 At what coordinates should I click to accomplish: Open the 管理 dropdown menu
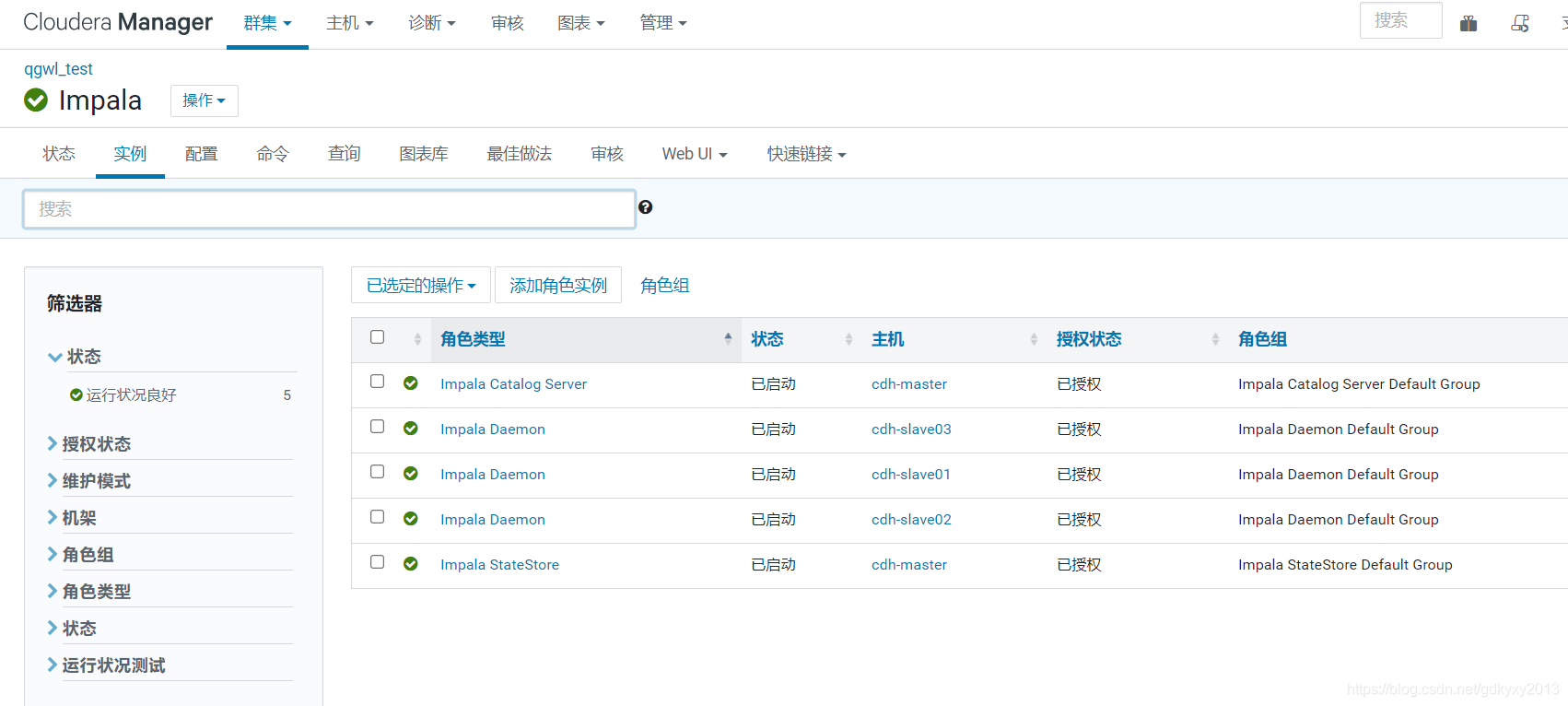663,23
